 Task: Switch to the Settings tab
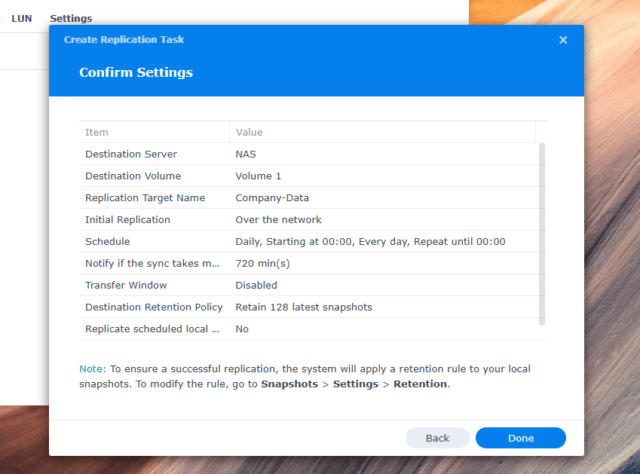71,18
